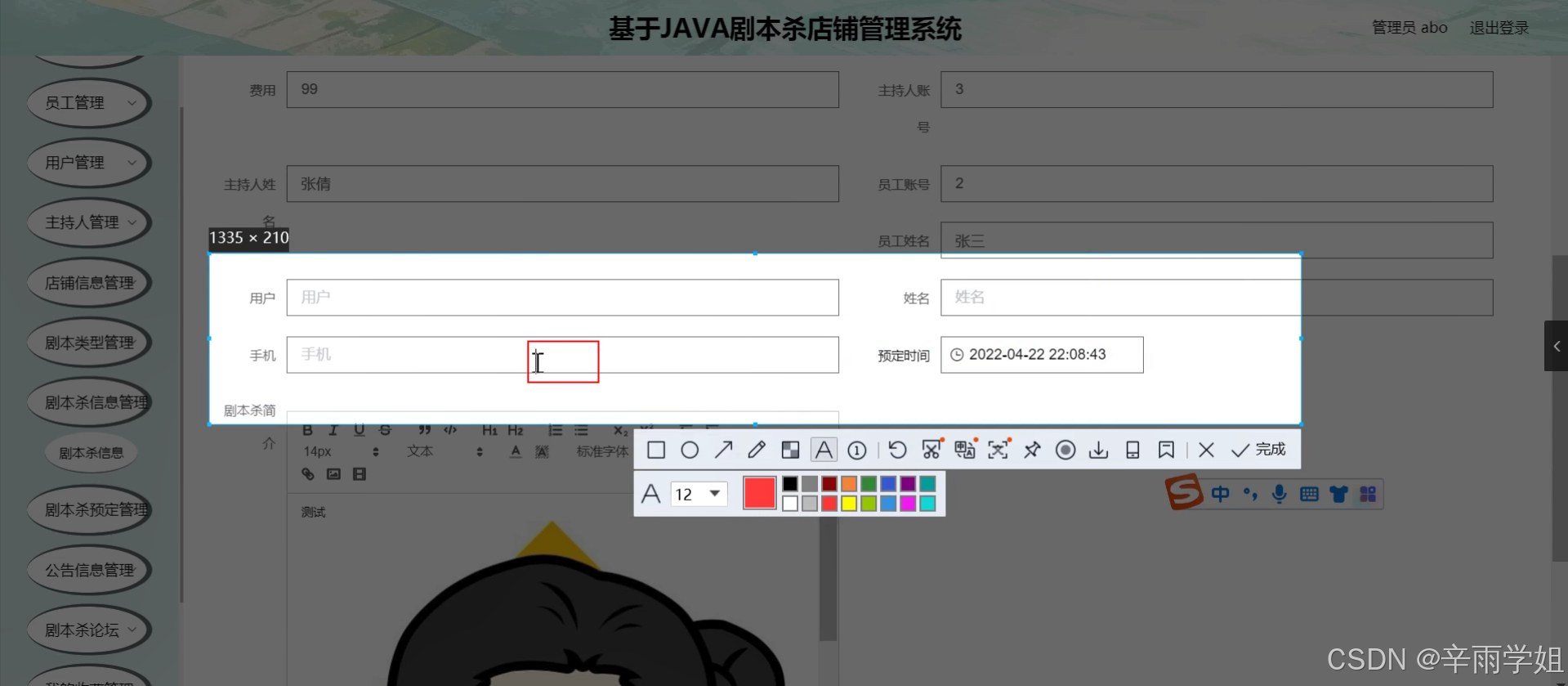Open the editor background color picker
Image resolution: width=1568 pixels, height=686 pixels.
[542, 451]
